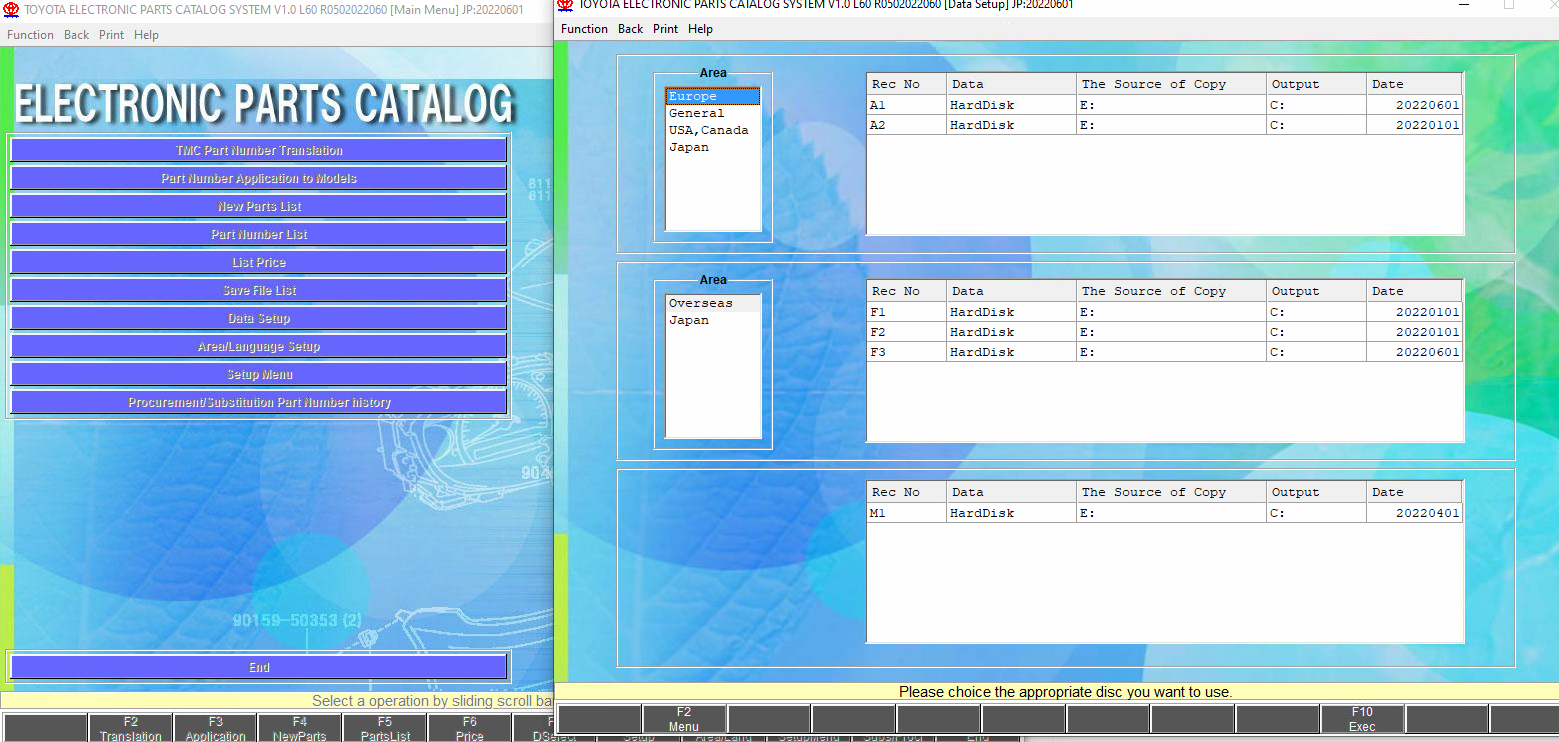Image resolution: width=1559 pixels, height=742 pixels.
Task: Select the F3 record row dated 20220601
Action: click(x=1164, y=352)
